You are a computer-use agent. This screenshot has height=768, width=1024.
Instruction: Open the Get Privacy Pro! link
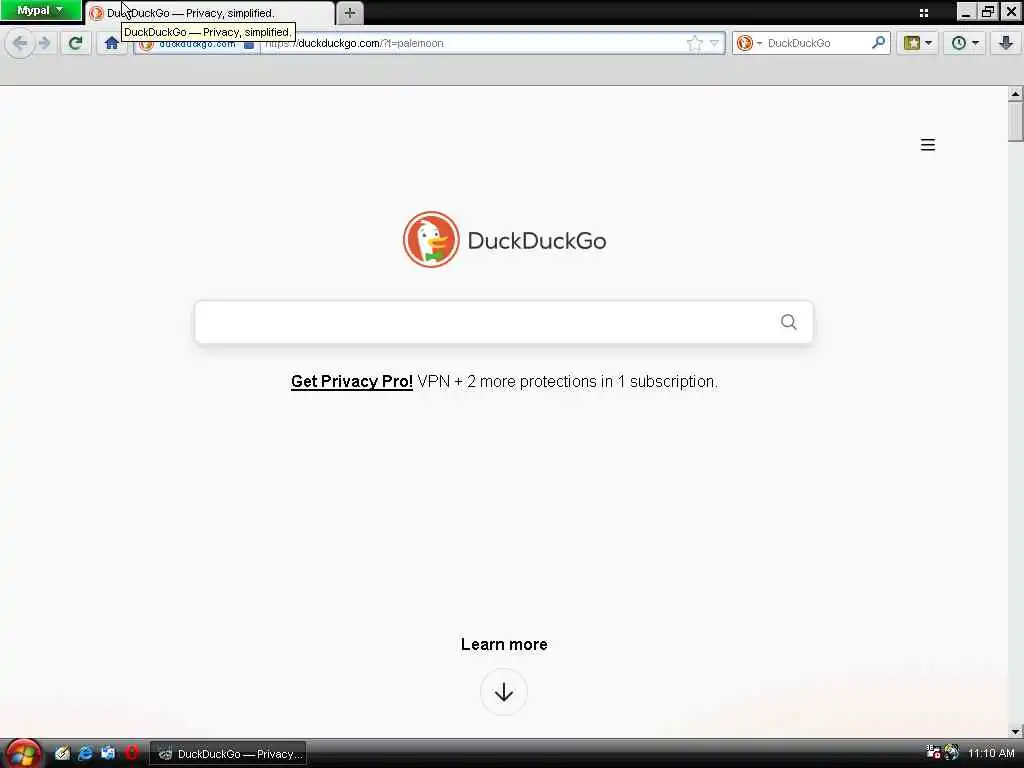[x=351, y=381]
